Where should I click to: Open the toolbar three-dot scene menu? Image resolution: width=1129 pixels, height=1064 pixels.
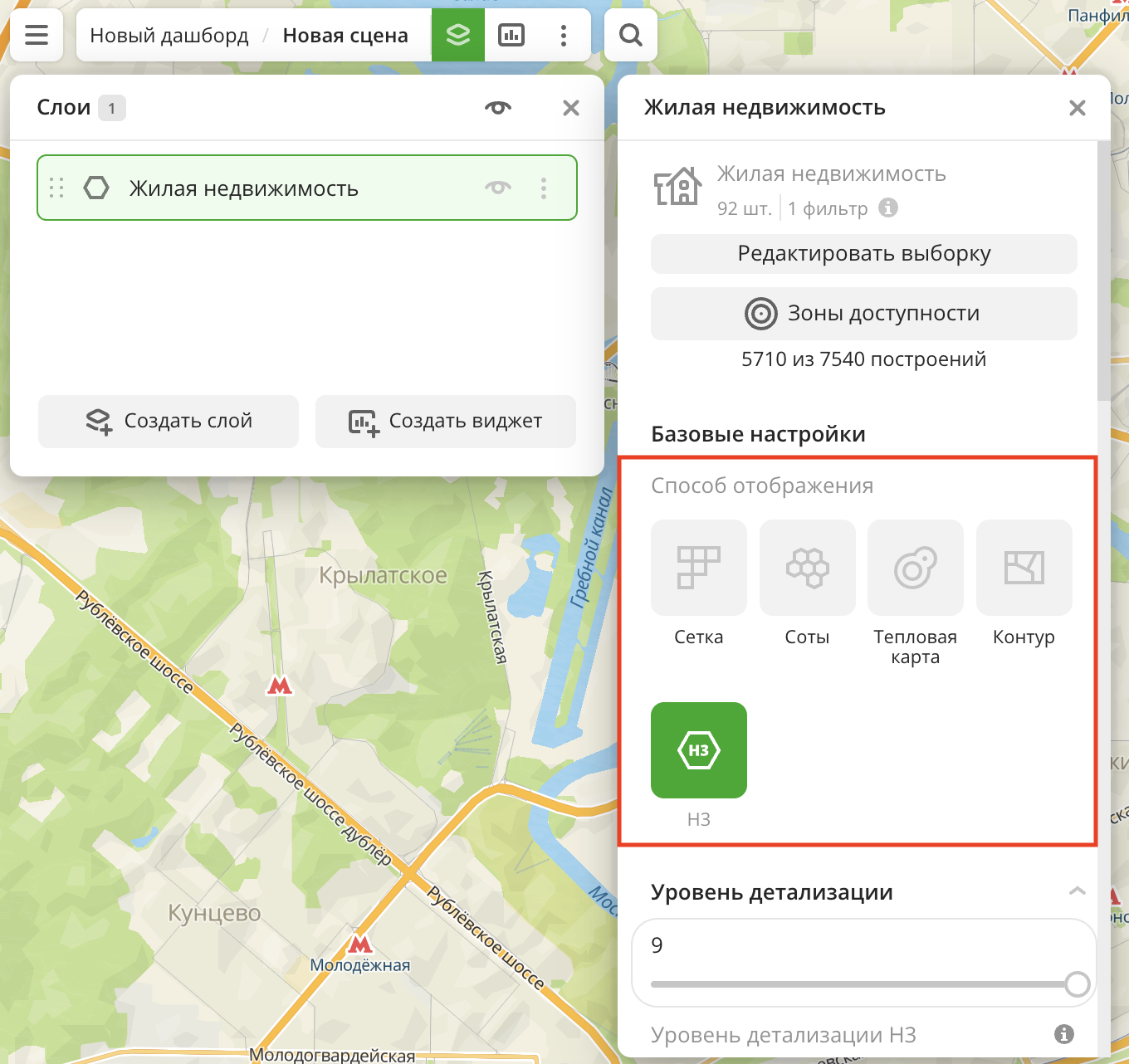(564, 35)
